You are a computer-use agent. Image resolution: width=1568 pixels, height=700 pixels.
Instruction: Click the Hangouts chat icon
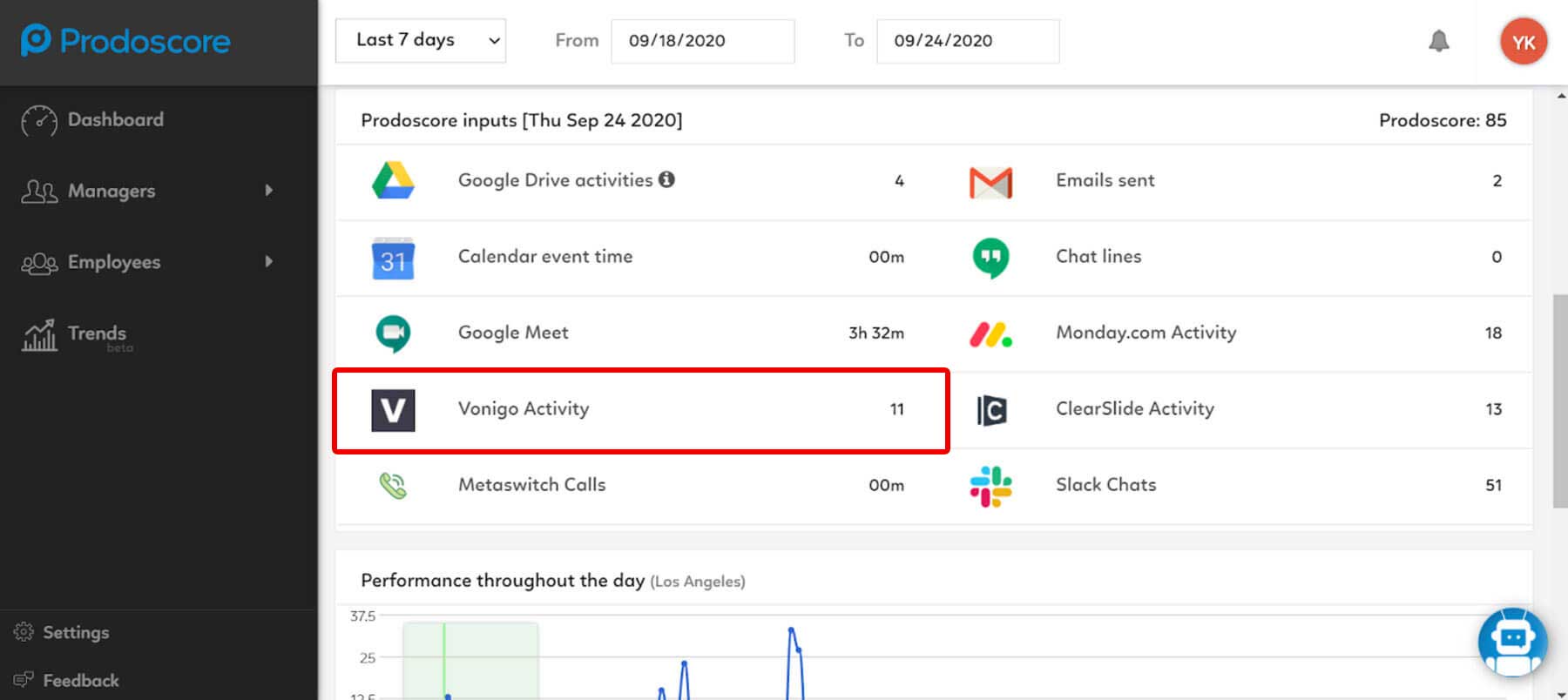(990, 258)
